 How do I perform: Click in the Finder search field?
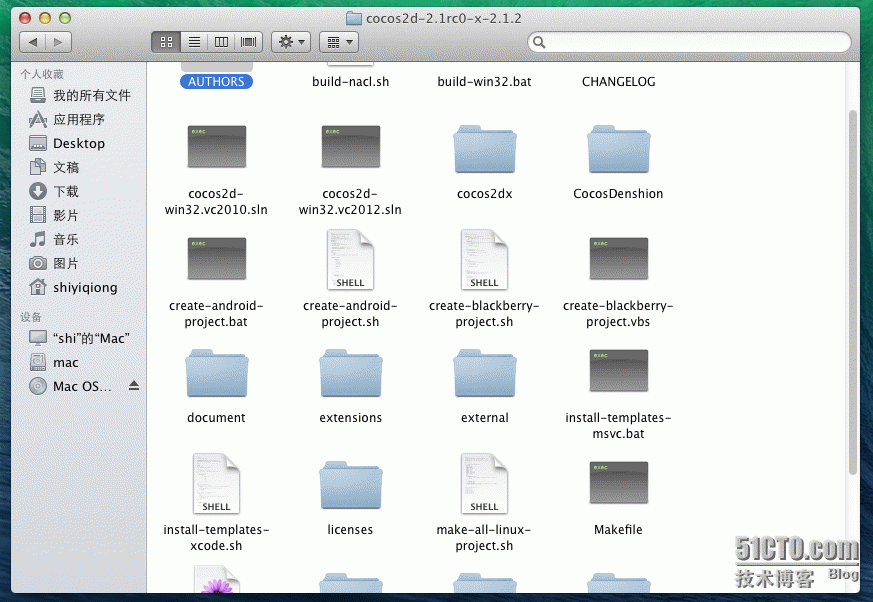tap(689, 42)
